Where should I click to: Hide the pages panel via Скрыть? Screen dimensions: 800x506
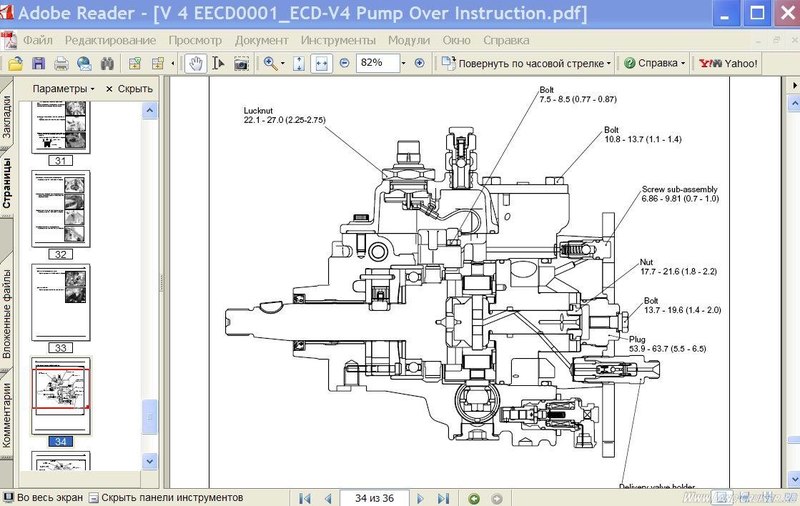[x=129, y=88]
